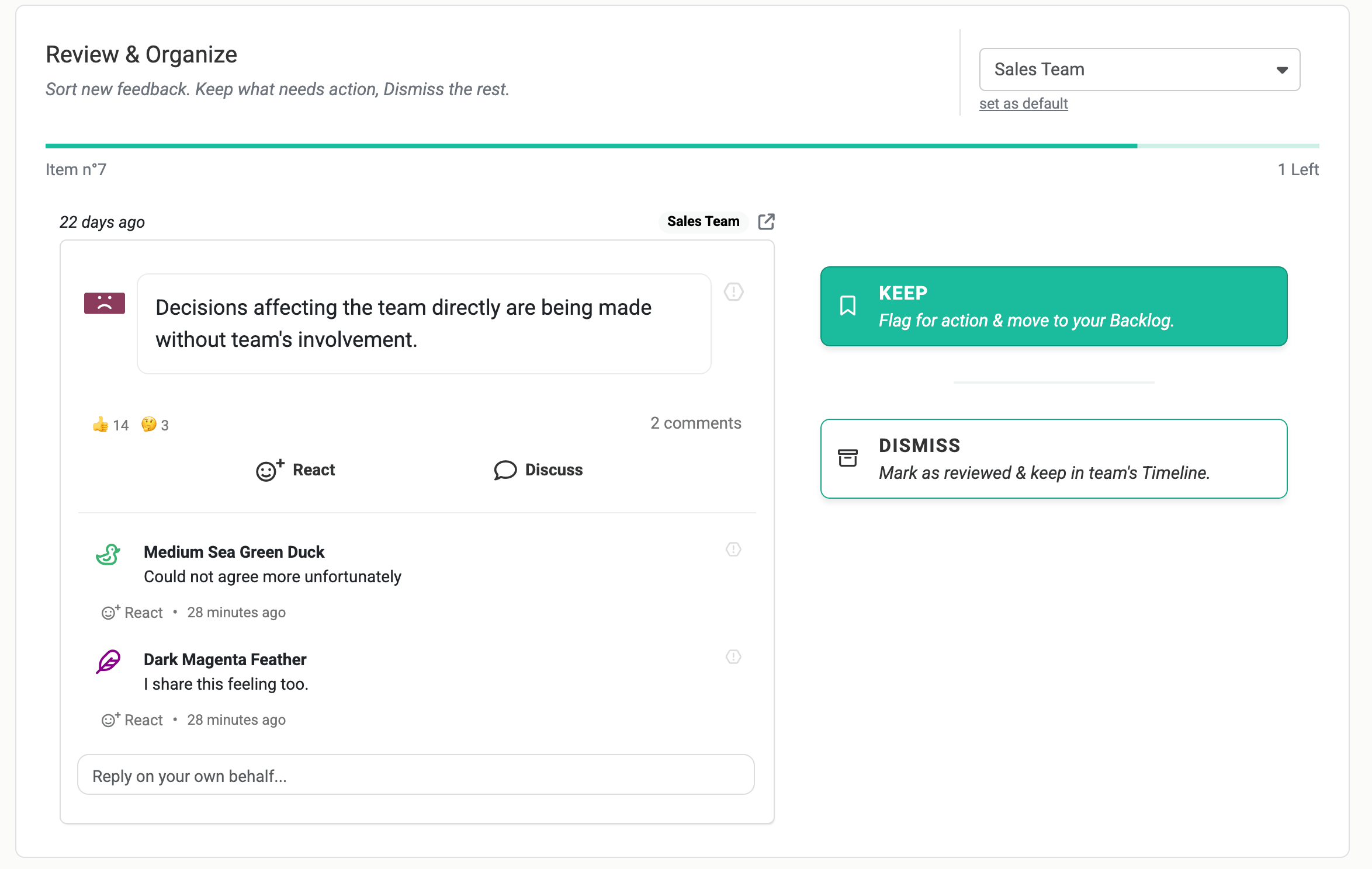Image resolution: width=1372 pixels, height=869 pixels.
Task: React to Medium Sea Green Duck's comment
Action: pos(133,612)
